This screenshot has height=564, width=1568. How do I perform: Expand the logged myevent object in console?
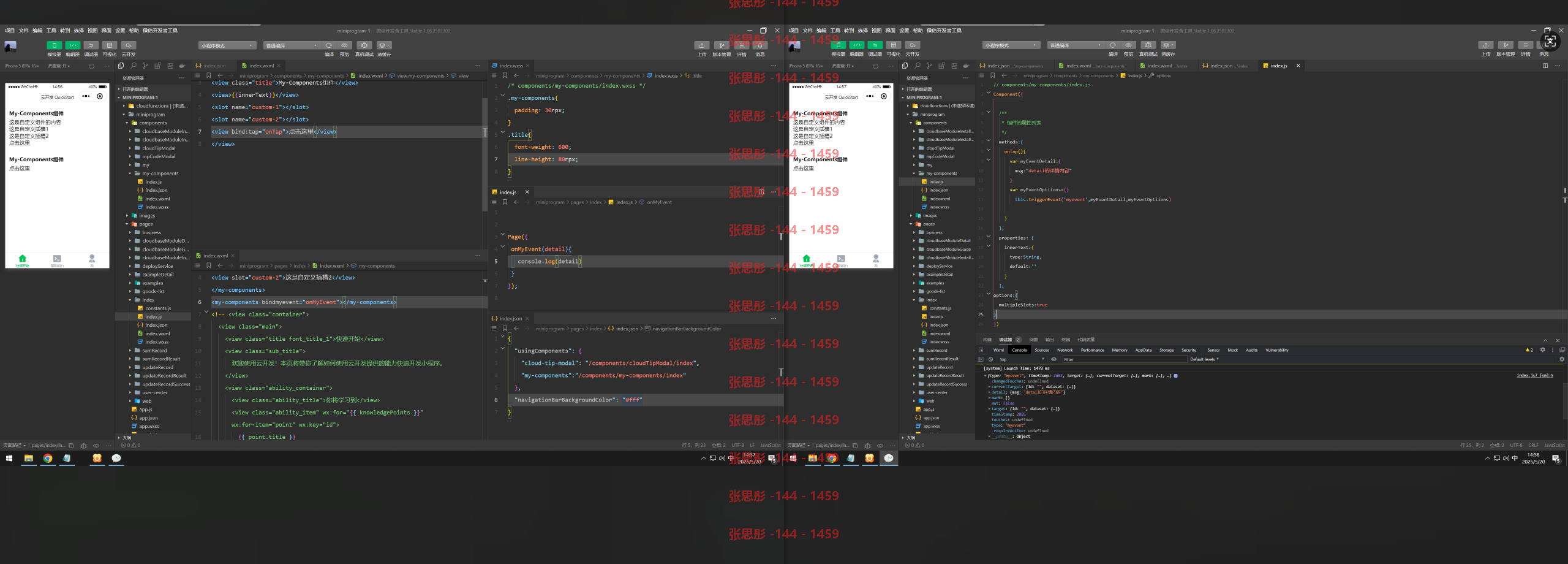click(986, 376)
